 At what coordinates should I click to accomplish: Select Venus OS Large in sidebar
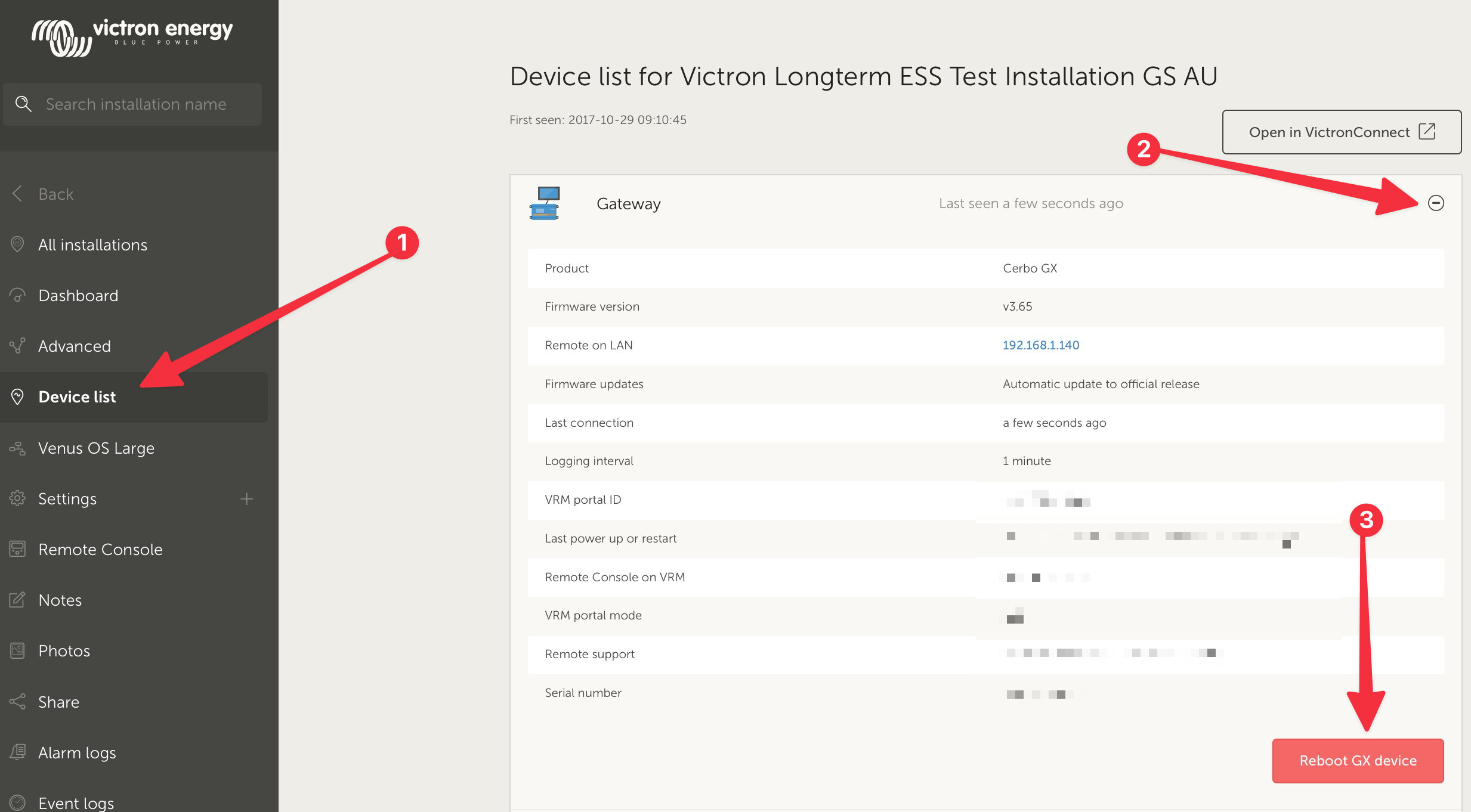click(96, 448)
